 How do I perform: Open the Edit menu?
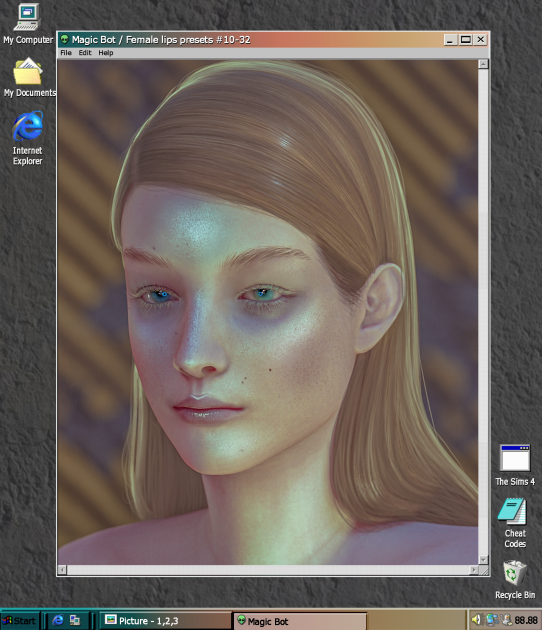[x=85, y=53]
